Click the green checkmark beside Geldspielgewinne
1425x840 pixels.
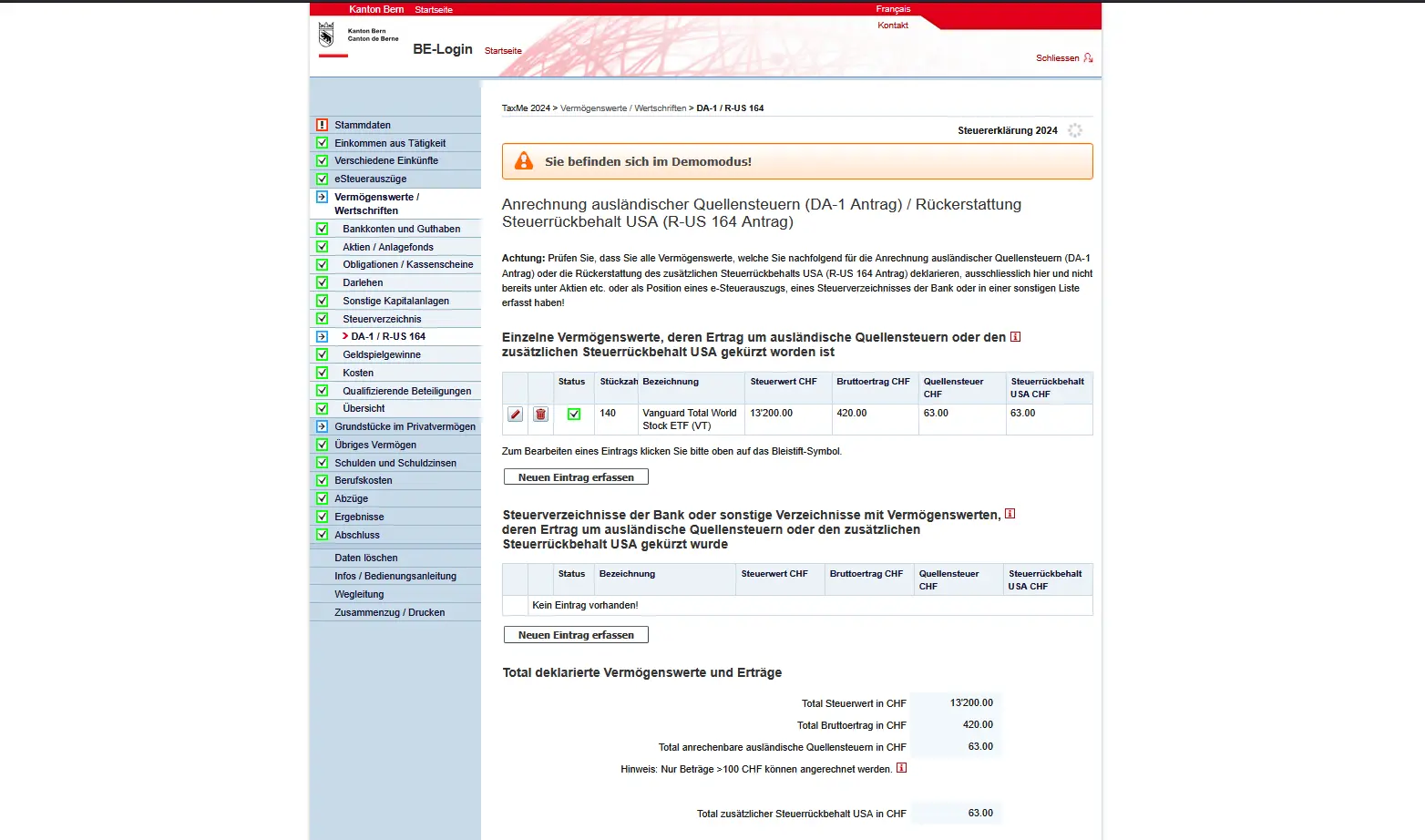[322, 353]
